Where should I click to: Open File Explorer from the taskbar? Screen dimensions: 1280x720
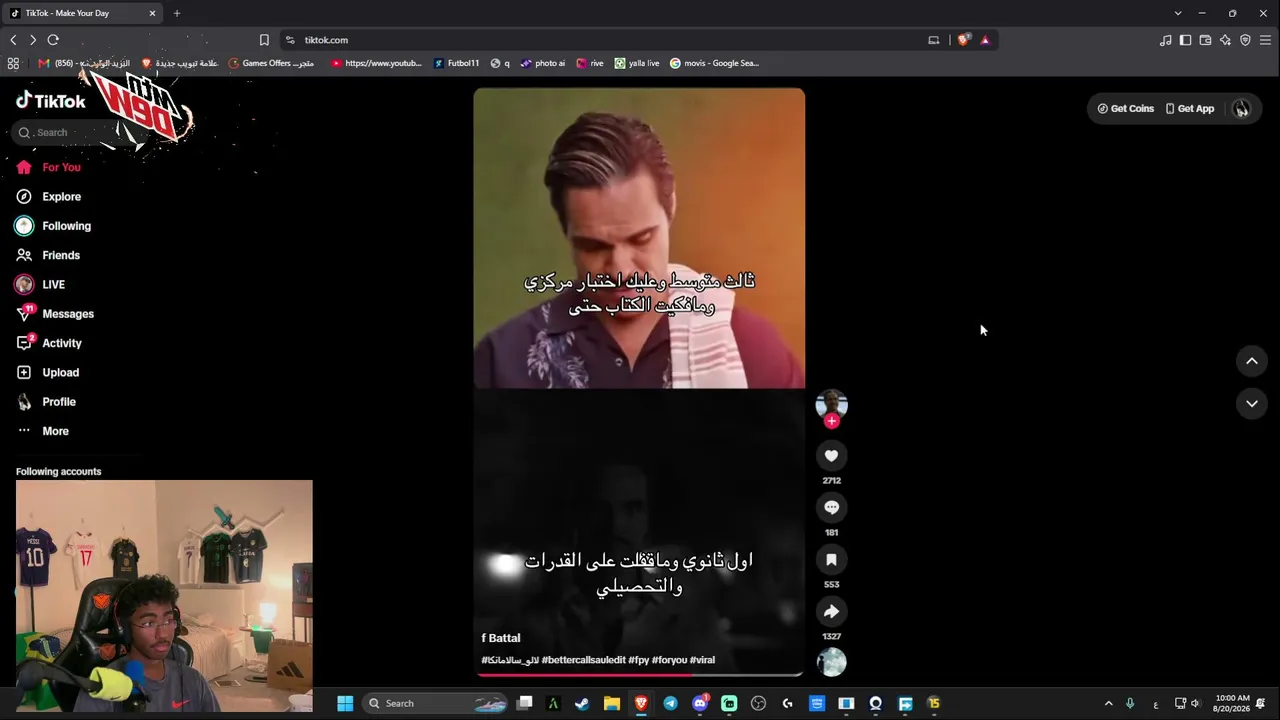[611, 703]
